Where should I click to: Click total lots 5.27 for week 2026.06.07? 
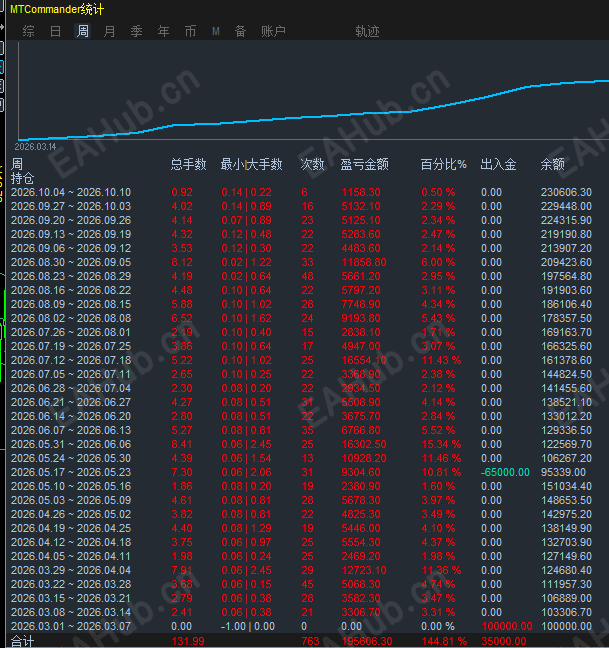tap(182, 431)
